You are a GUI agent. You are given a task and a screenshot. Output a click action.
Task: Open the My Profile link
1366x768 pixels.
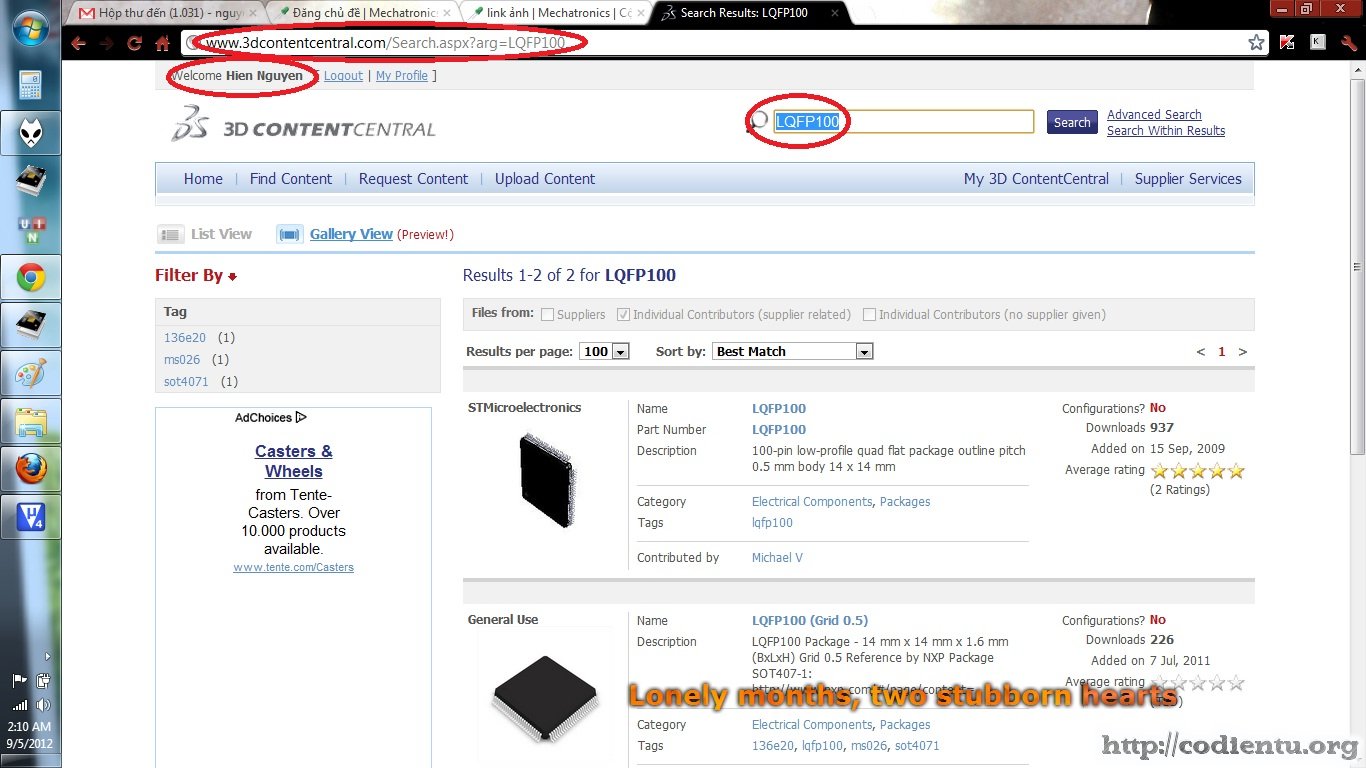tap(402, 76)
